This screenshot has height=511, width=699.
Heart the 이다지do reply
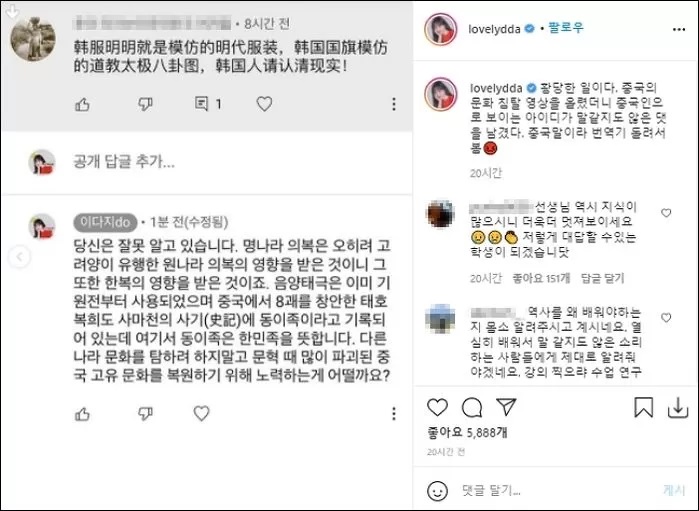point(201,413)
